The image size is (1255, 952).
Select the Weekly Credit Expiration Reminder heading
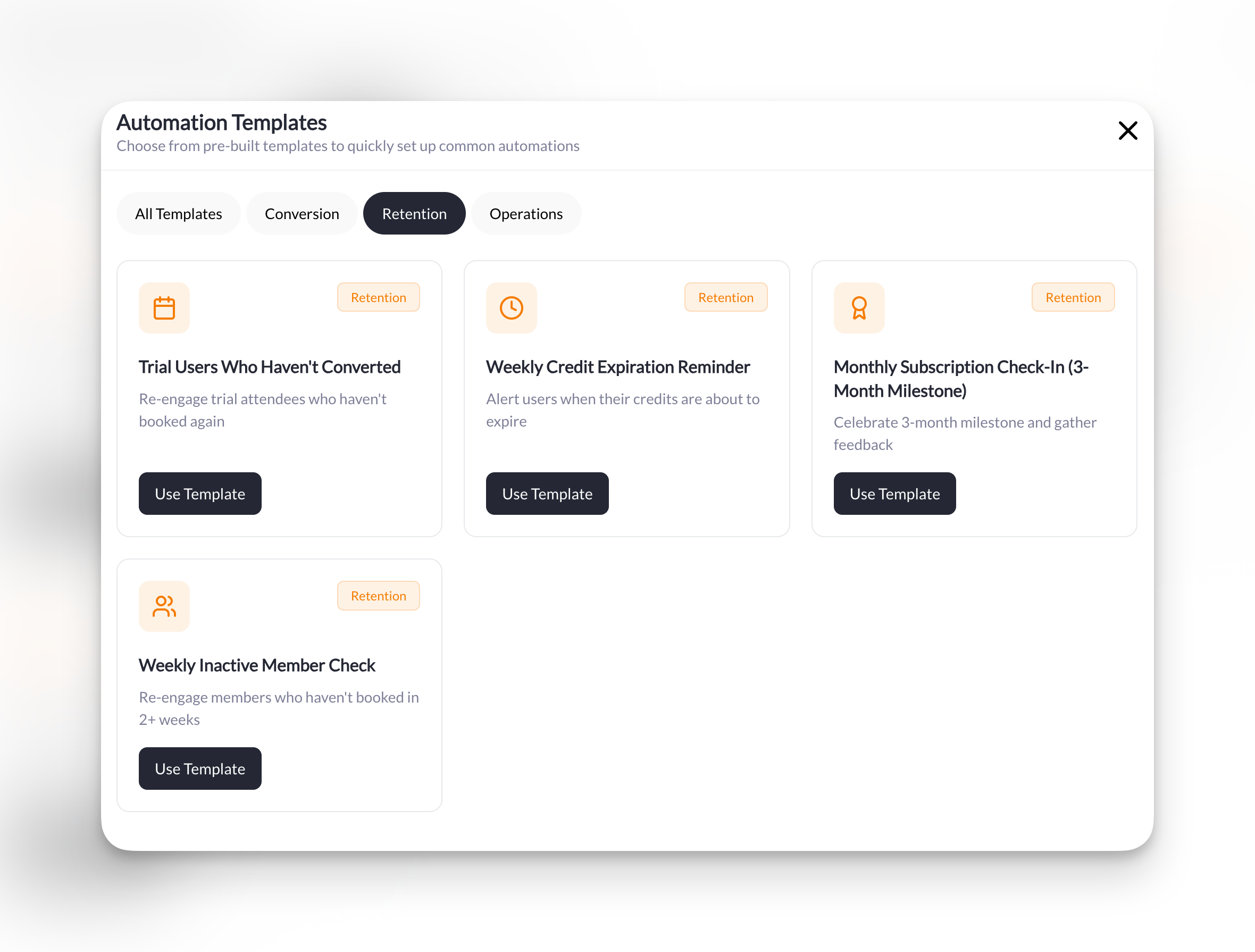point(617,366)
